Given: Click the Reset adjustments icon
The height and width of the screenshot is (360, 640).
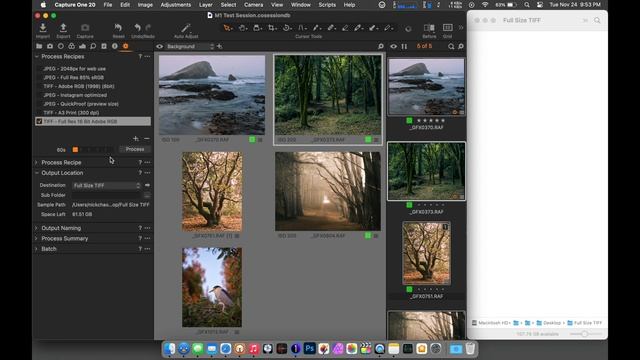Looking at the screenshot, I should (x=118, y=28).
